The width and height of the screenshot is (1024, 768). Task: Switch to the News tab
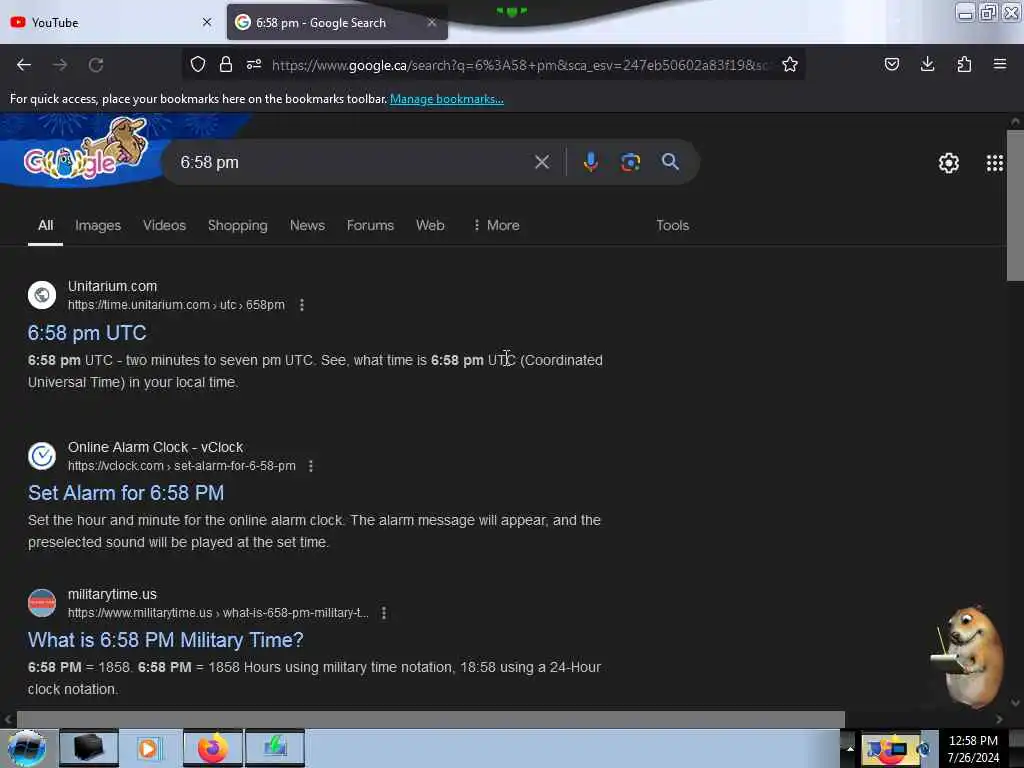(x=307, y=225)
